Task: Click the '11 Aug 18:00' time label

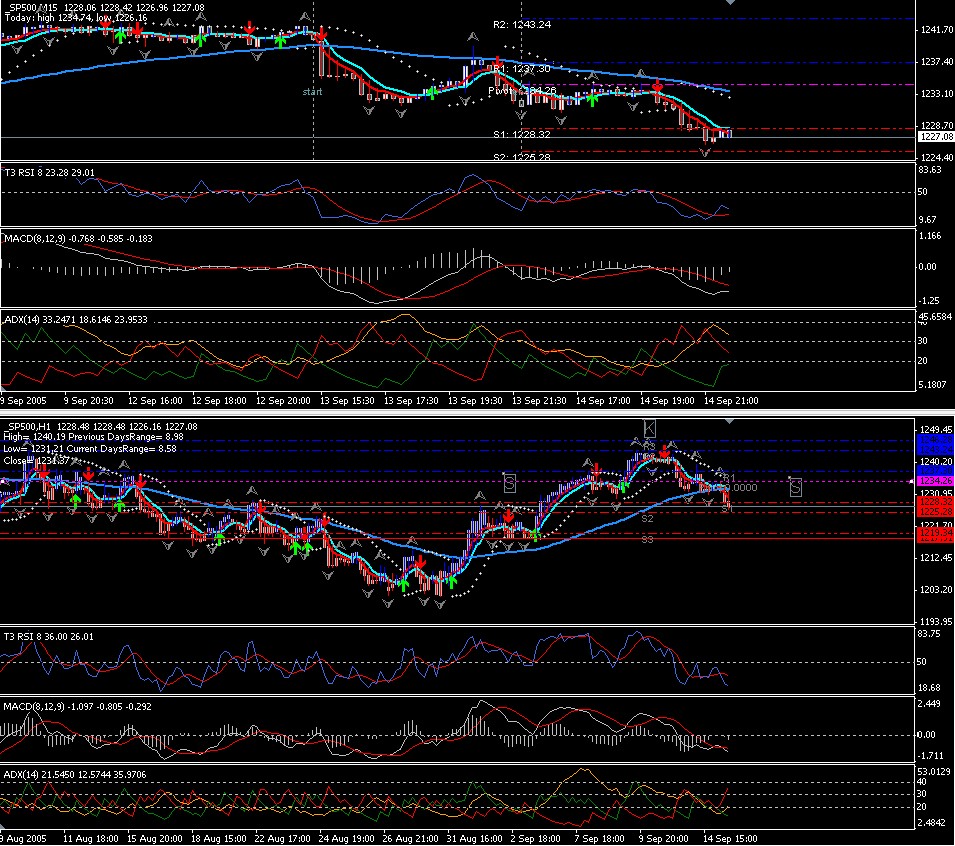Action: (x=91, y=839)
